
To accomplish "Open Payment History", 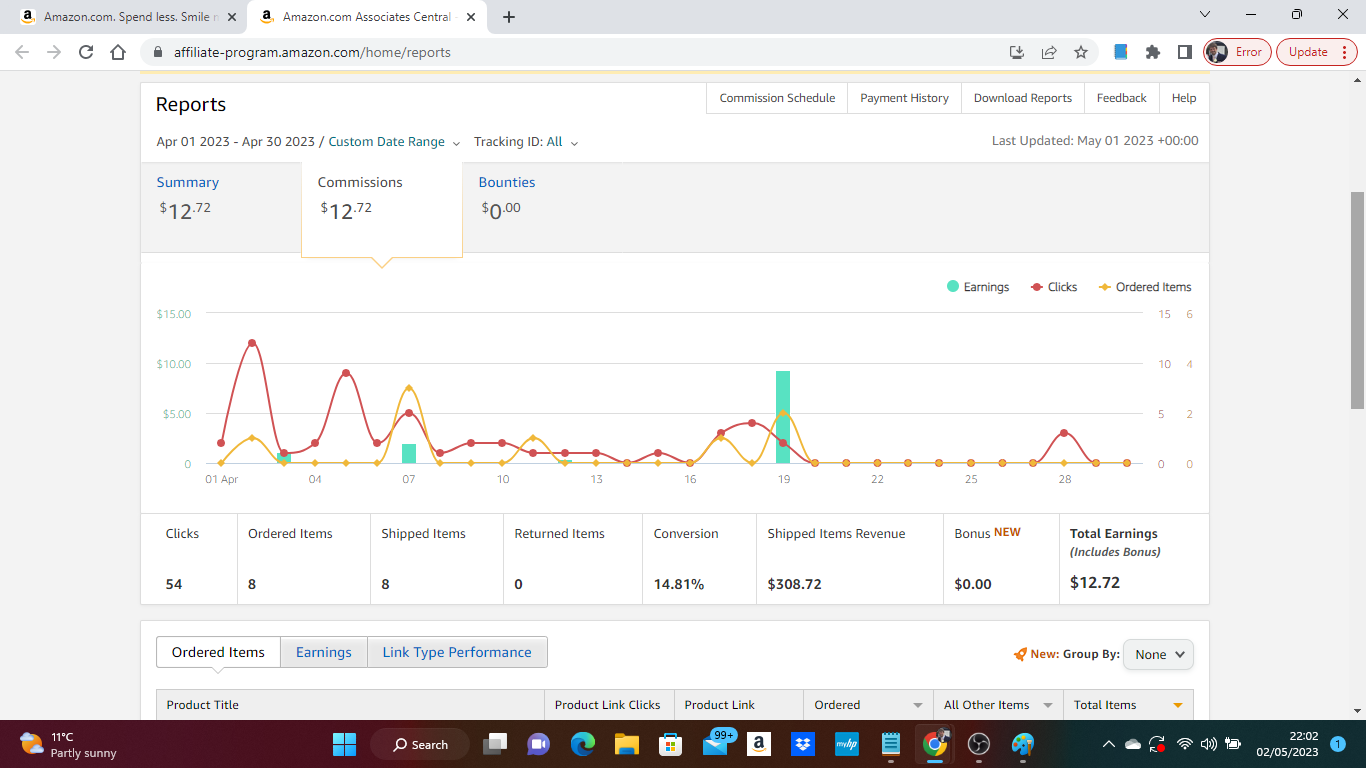I will (x=904, y=98).
